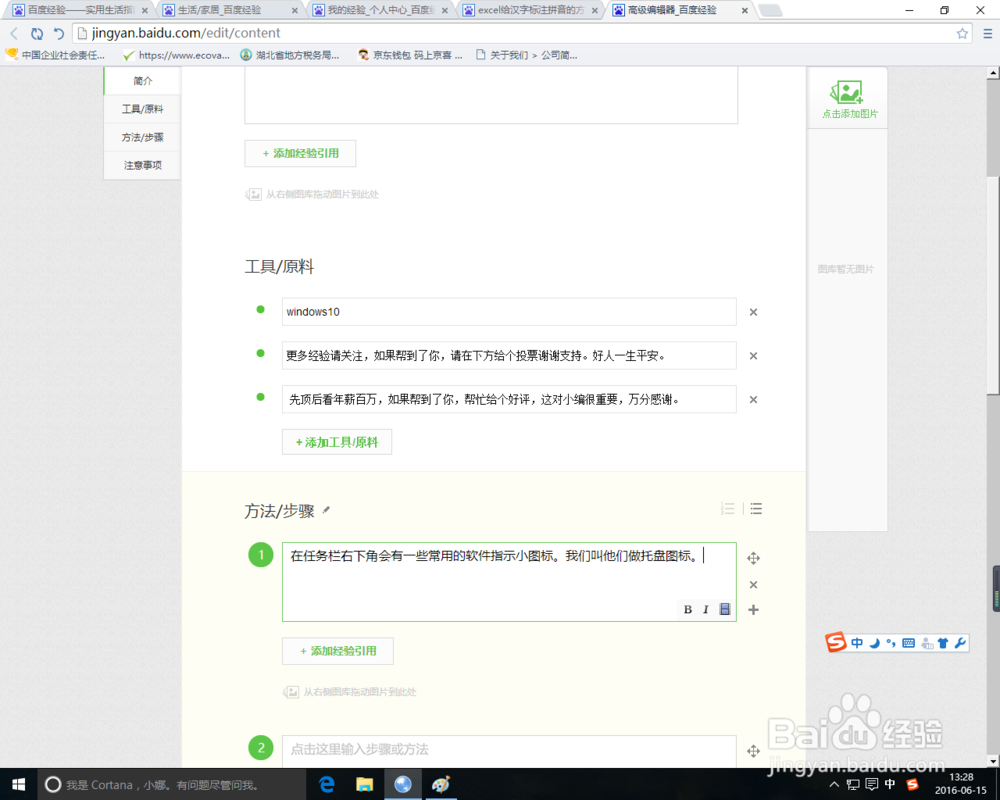This screenshot has width=1000, height=800.
Task: Toggle Chinese/English with the 中 icon
Action: pos(858,643)
